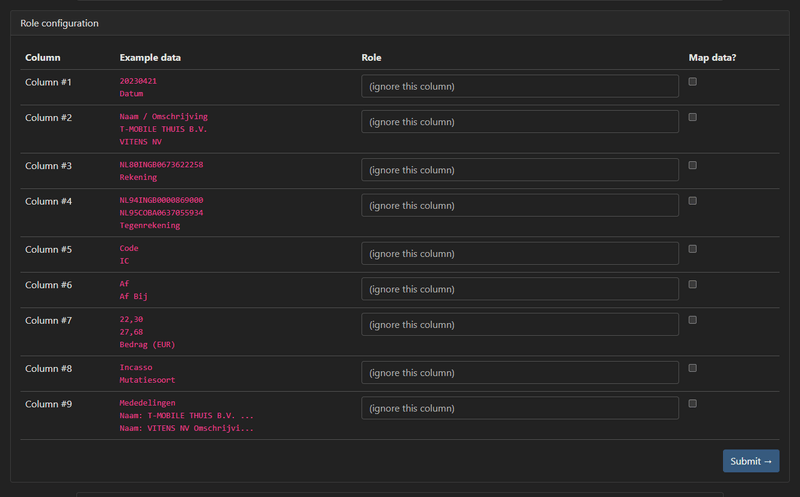Open the Role dropdown for Column #6
The width and height of the screenshot is (800, 497).
pyautogui.click(x=520, y=290)
